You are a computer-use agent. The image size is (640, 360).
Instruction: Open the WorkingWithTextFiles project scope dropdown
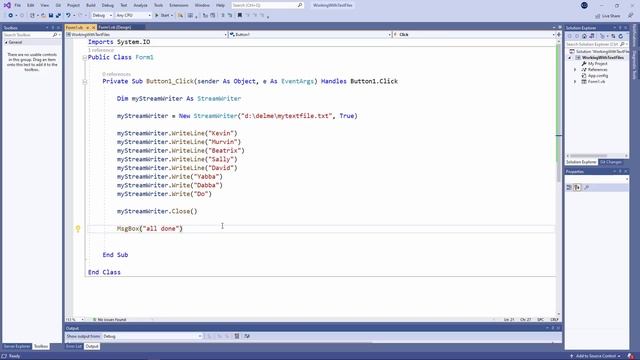(x=146, y=35)
